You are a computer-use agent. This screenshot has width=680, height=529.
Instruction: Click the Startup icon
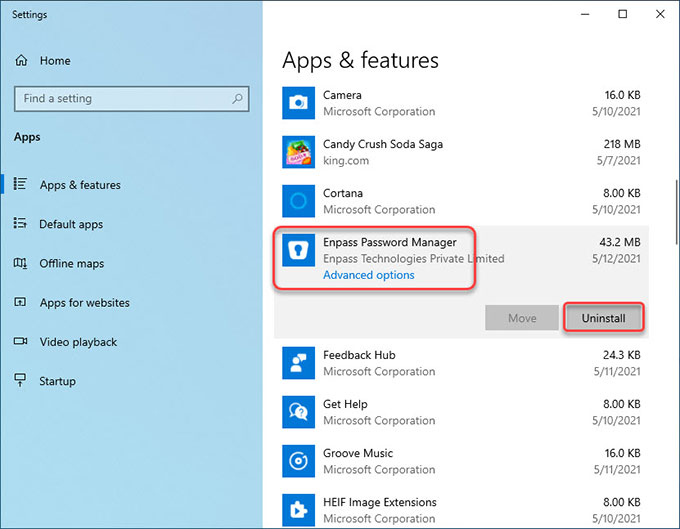[20, 380]
